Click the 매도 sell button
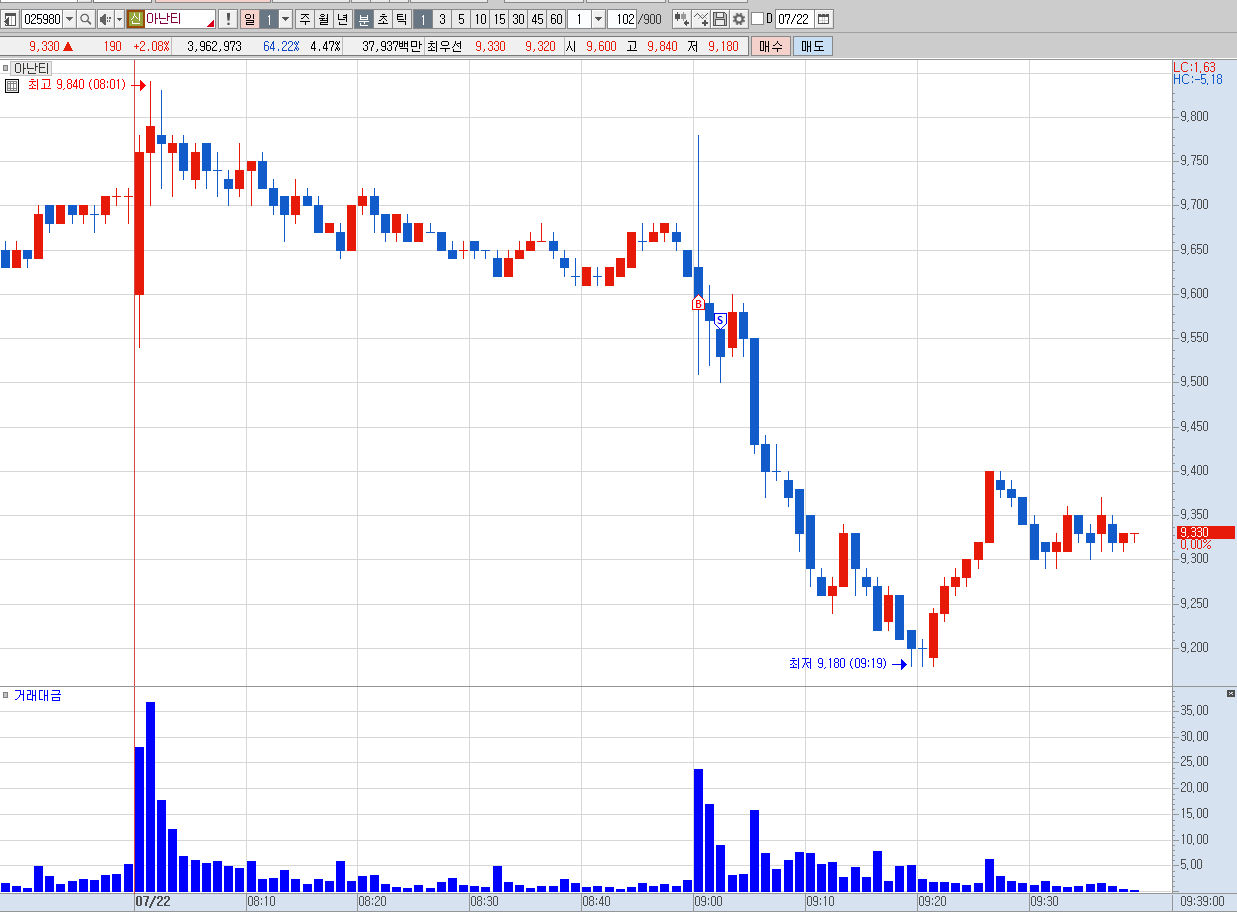Screen dimensions: 1237x912 812,46
